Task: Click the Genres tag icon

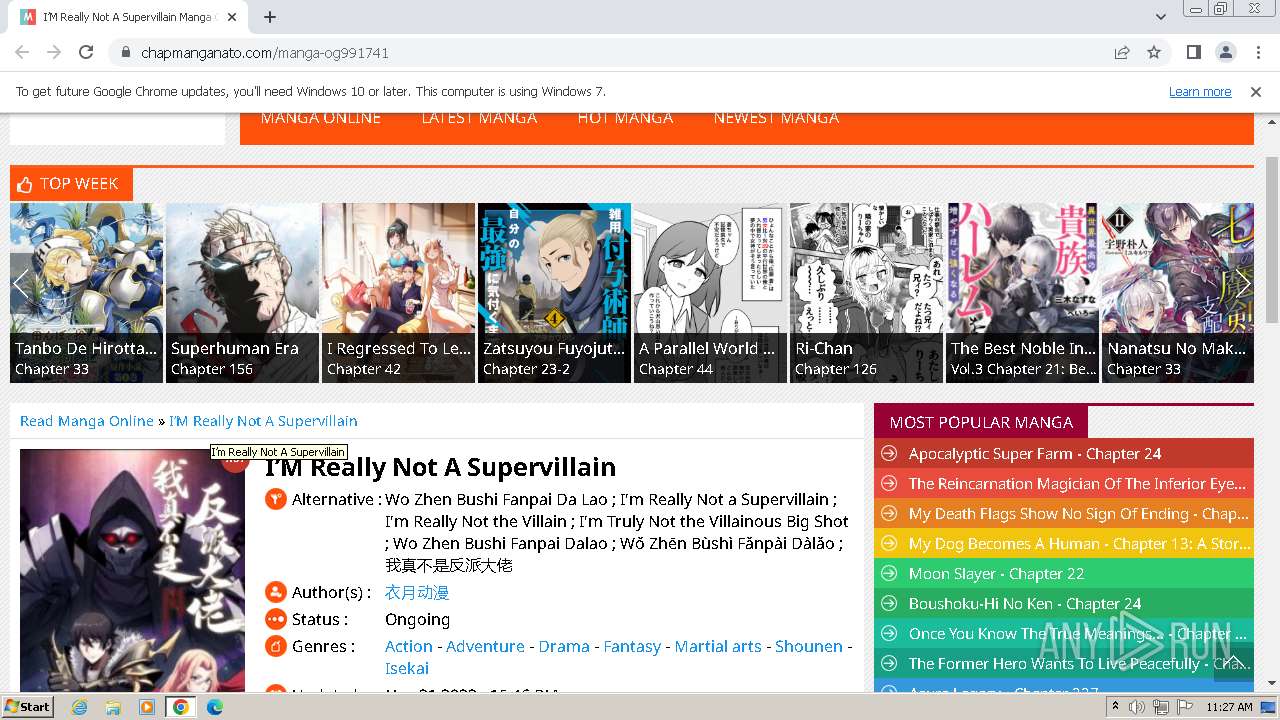Action: [276, 647]
